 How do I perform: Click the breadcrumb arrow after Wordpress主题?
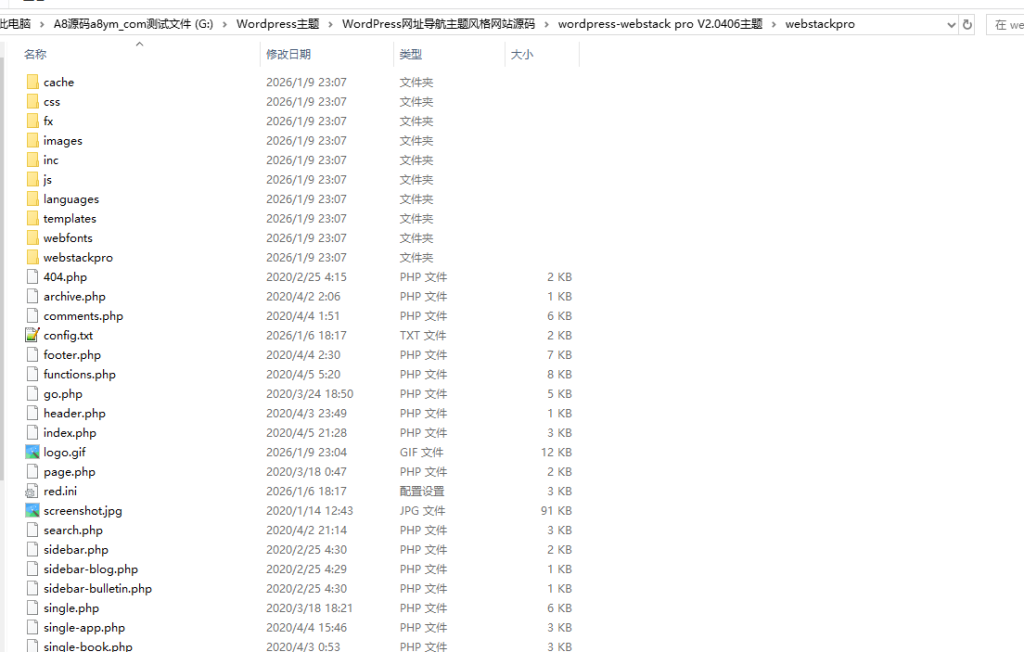pos(329,23)
